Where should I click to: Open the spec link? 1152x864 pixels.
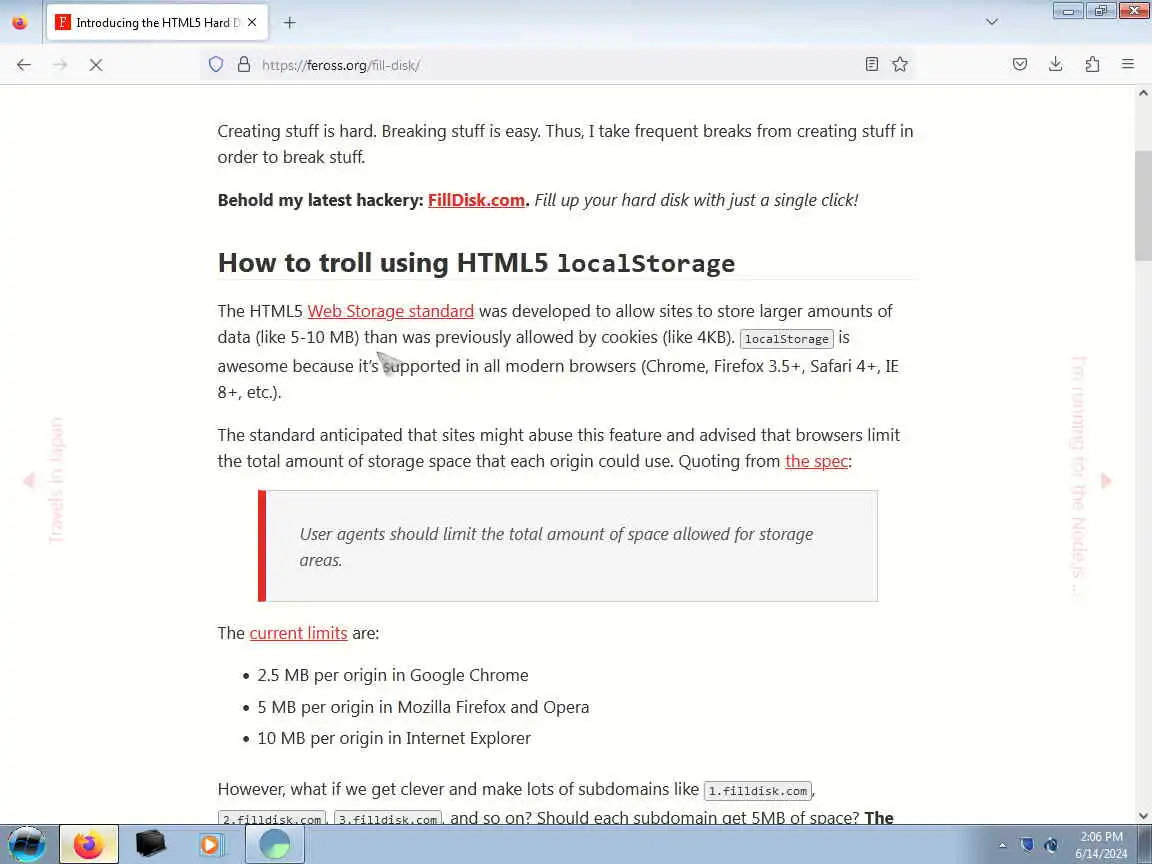816,461
